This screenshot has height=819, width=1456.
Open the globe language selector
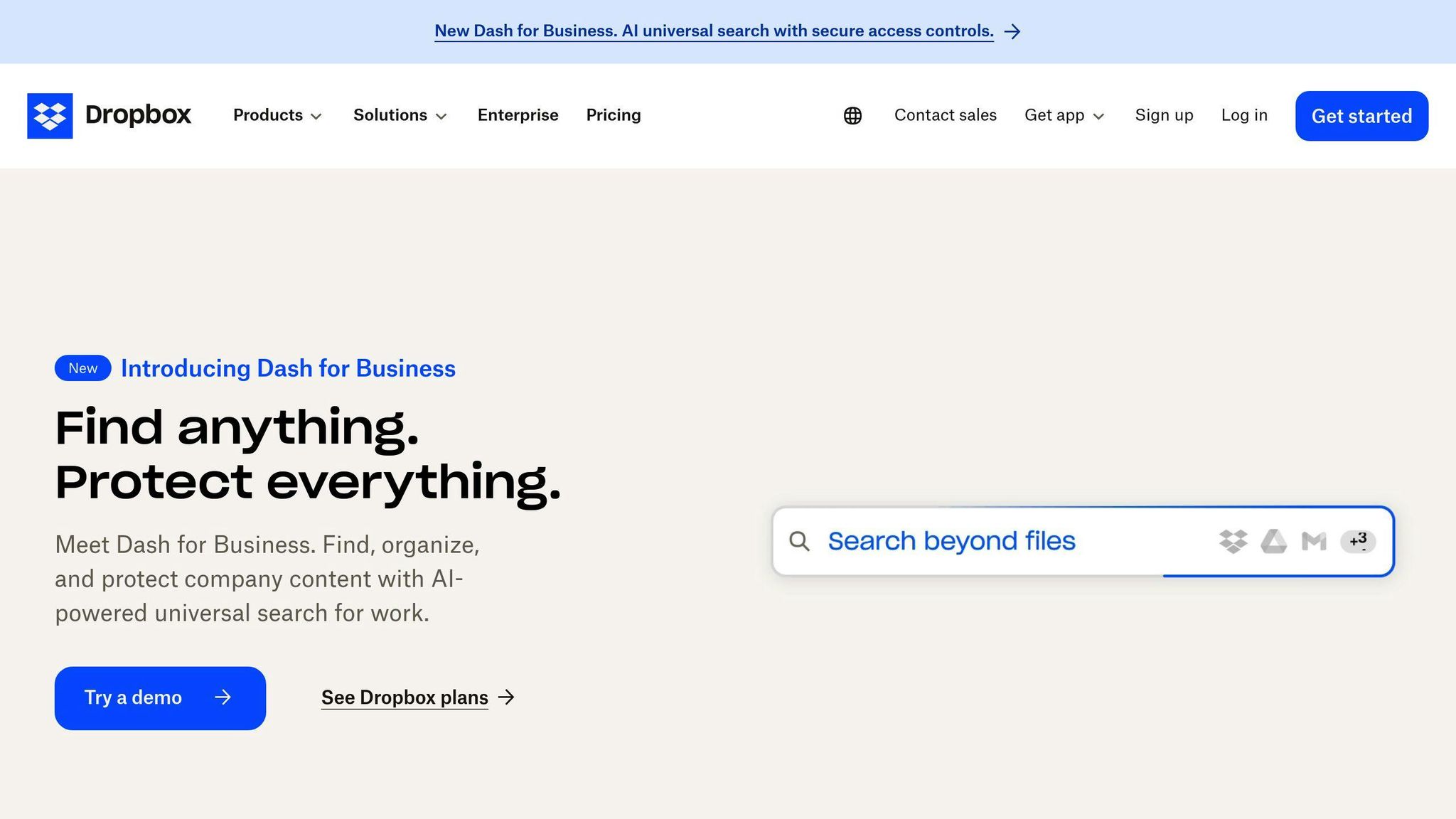(x=852, y=116)
